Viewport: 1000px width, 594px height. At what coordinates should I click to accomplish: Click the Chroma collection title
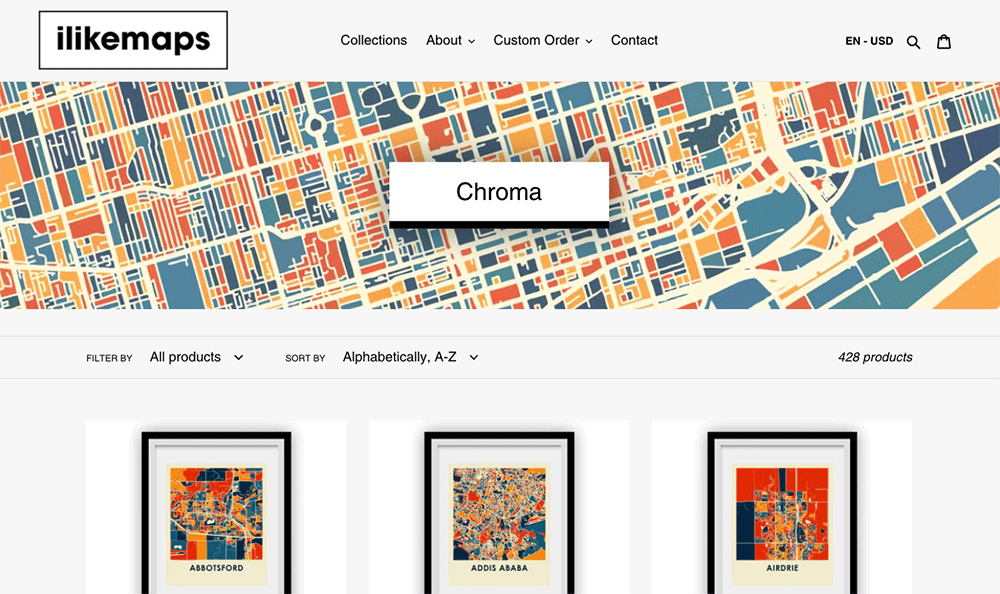(x=498, y=192)
